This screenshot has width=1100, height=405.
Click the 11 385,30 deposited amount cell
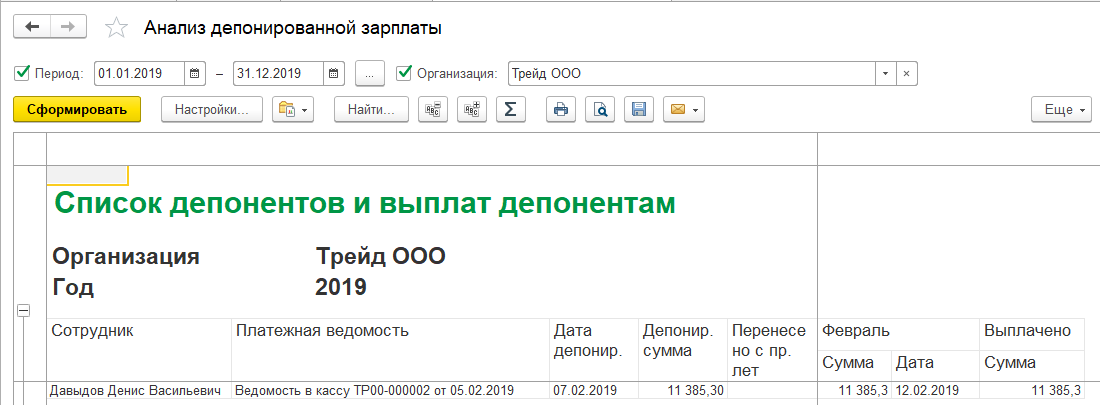pyautogui.click(x=682, y=390)
